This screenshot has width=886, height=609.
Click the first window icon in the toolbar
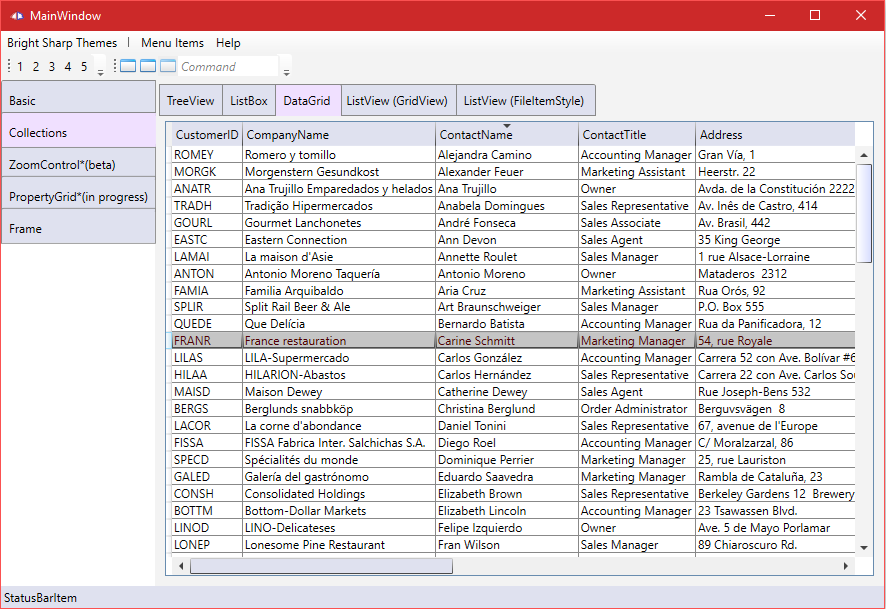click(x=128, y=67)
